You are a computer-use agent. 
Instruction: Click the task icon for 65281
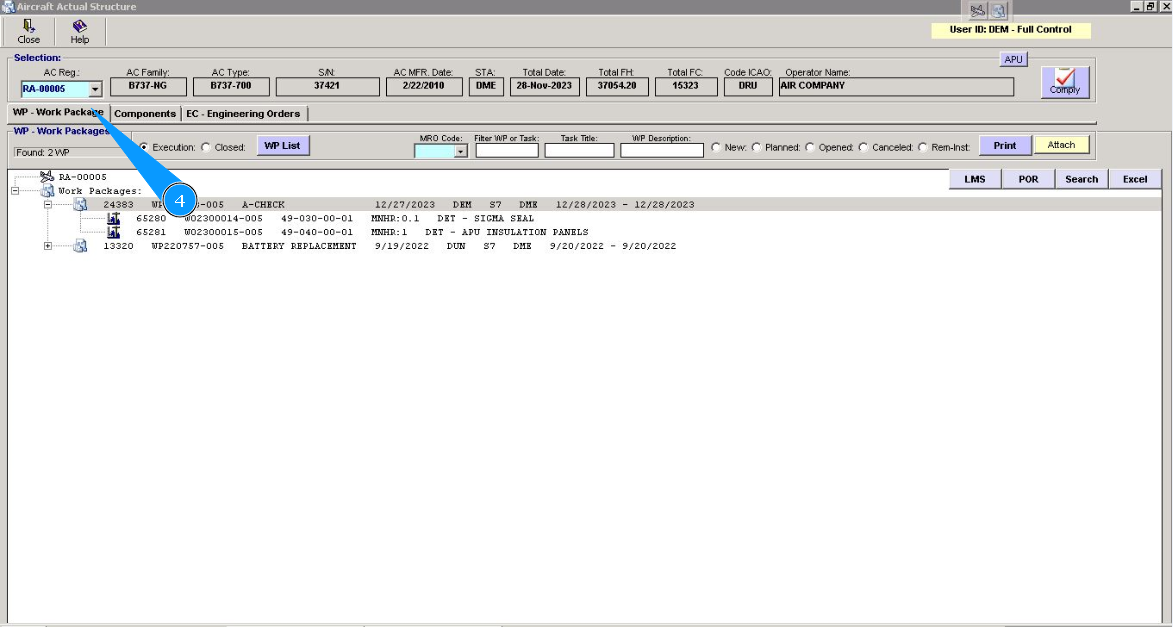pyautogui.click(x=113, y=232)
